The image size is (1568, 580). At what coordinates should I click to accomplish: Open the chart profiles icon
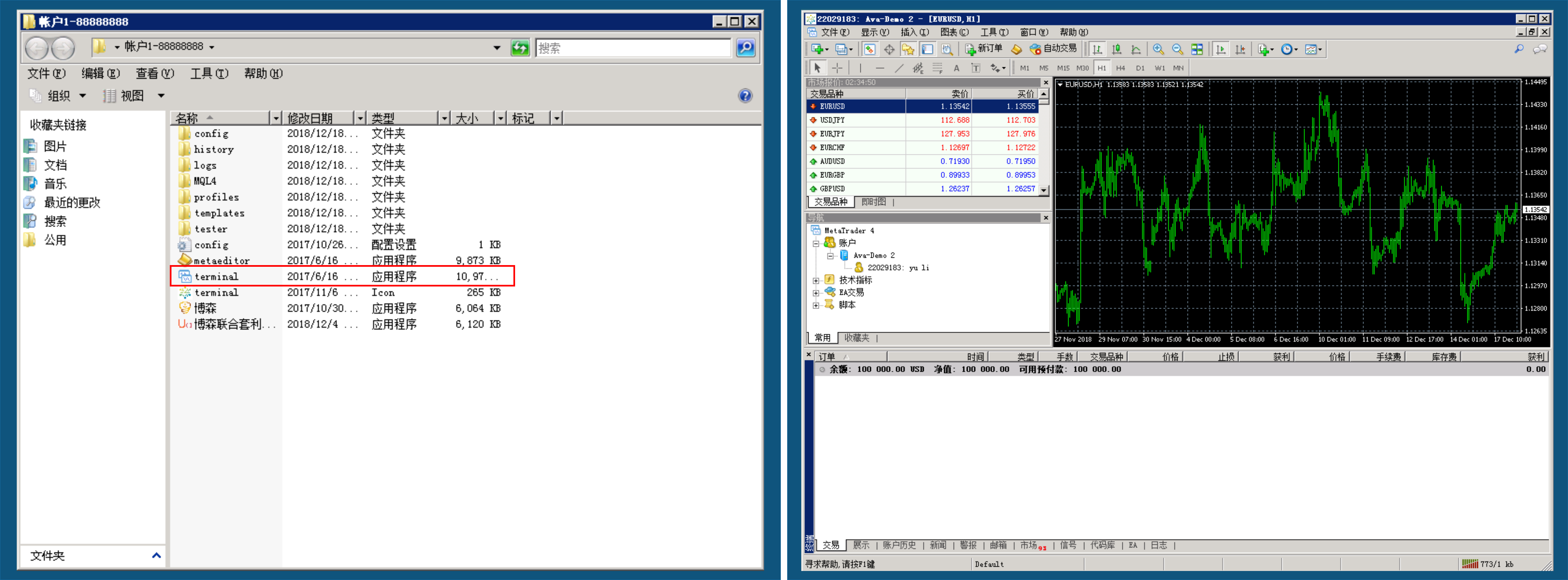(842, 49)
